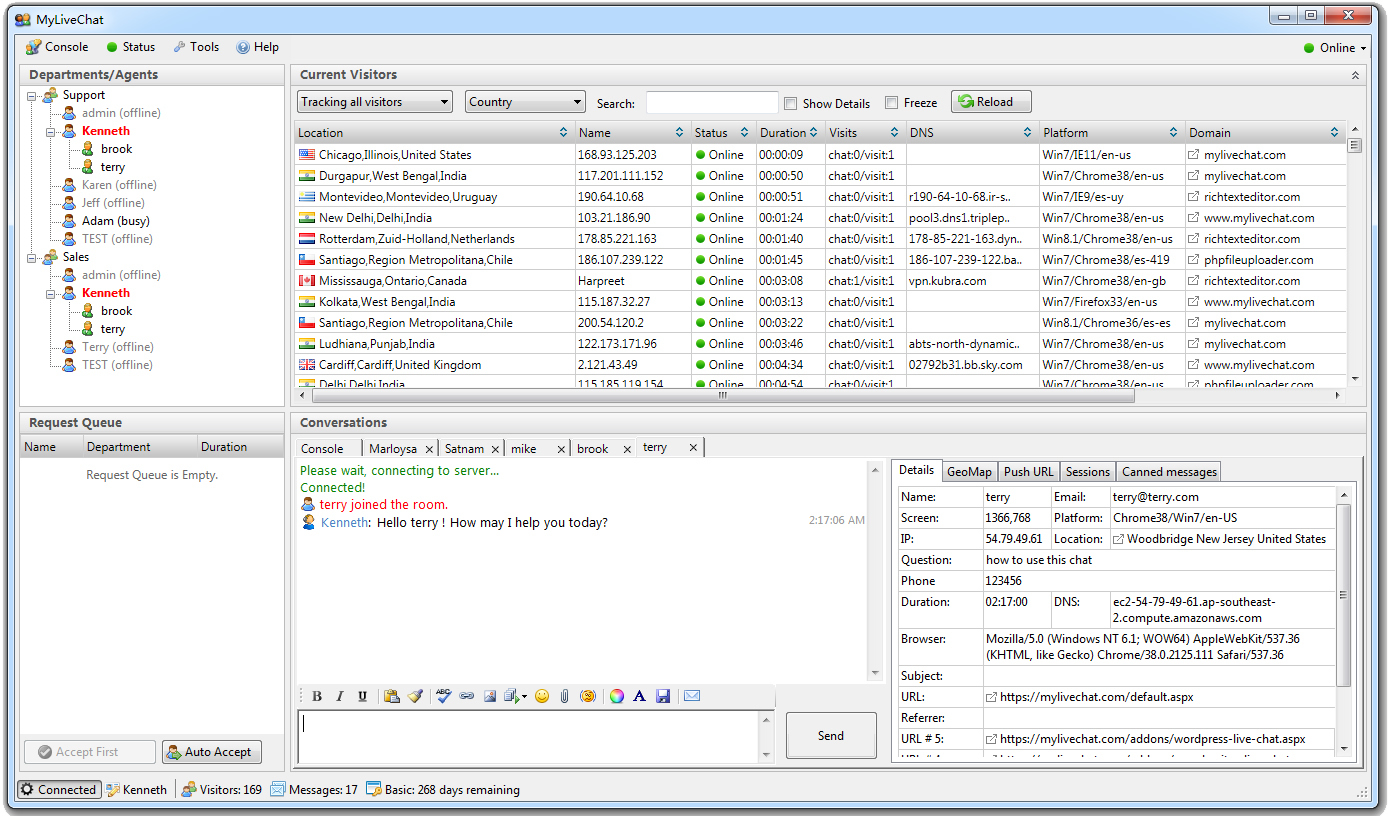Click the Bold formatting icon

(x=317, y=697)
